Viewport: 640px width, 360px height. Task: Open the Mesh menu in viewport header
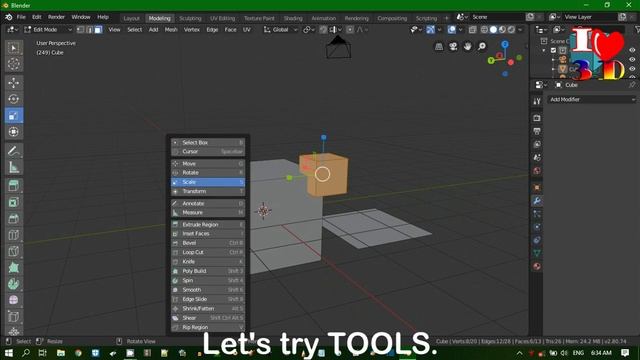coord(171,29)
